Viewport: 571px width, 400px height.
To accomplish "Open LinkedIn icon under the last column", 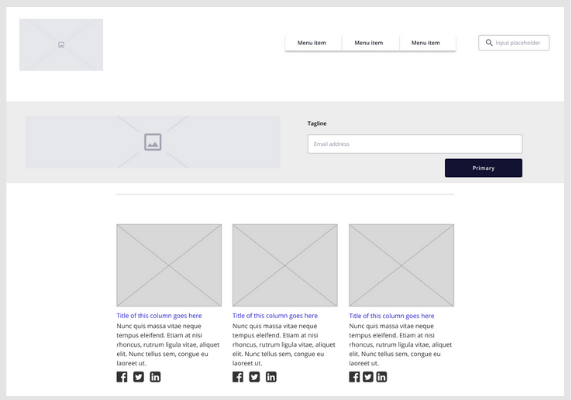I will 381,377.
